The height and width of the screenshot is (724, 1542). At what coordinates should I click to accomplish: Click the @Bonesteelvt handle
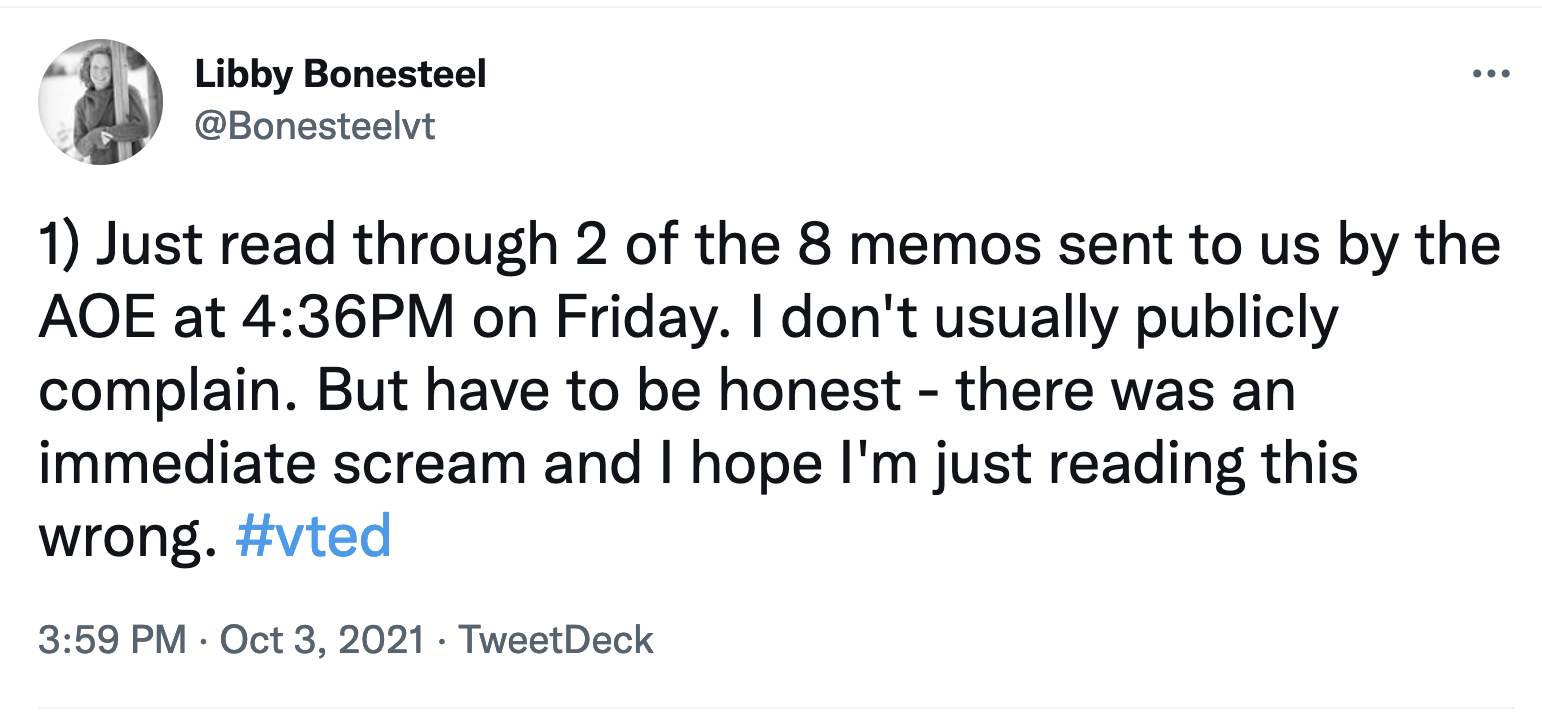tap(316, 127)
